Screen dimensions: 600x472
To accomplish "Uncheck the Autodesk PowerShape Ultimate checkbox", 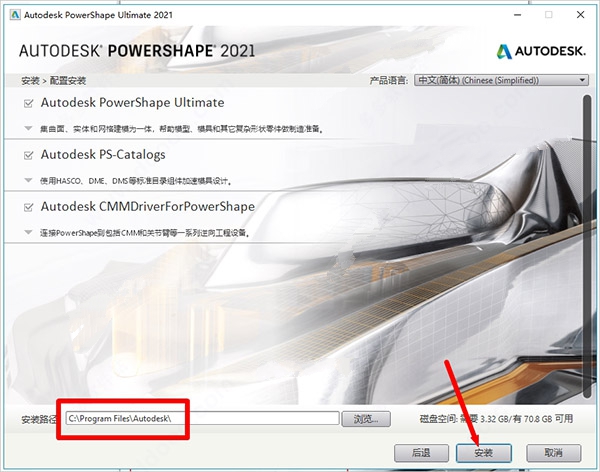I will point(28,103).
